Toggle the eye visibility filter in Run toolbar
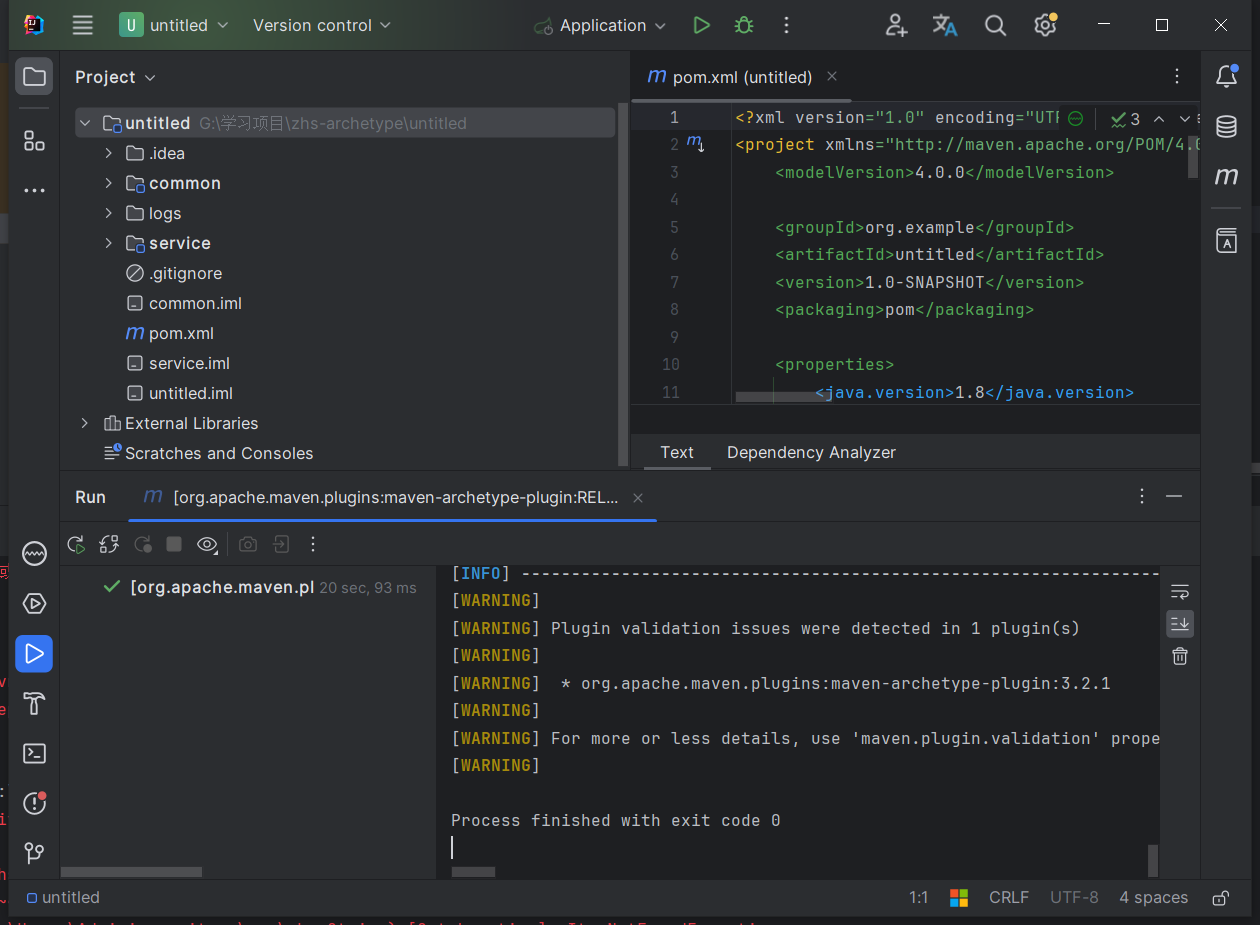Viewport: 1260px width, 925px height. click(x=207, y=544)
